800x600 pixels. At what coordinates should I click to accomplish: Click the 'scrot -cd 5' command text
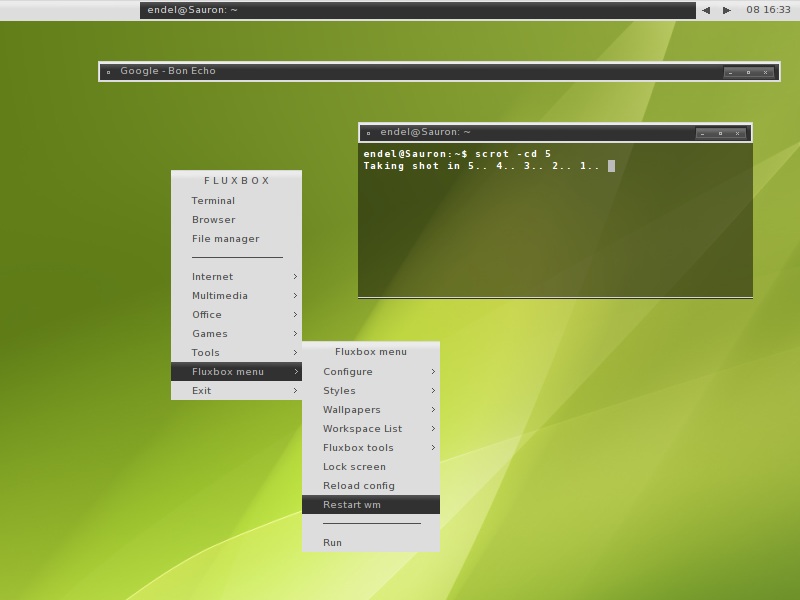(x=513, y=154)
